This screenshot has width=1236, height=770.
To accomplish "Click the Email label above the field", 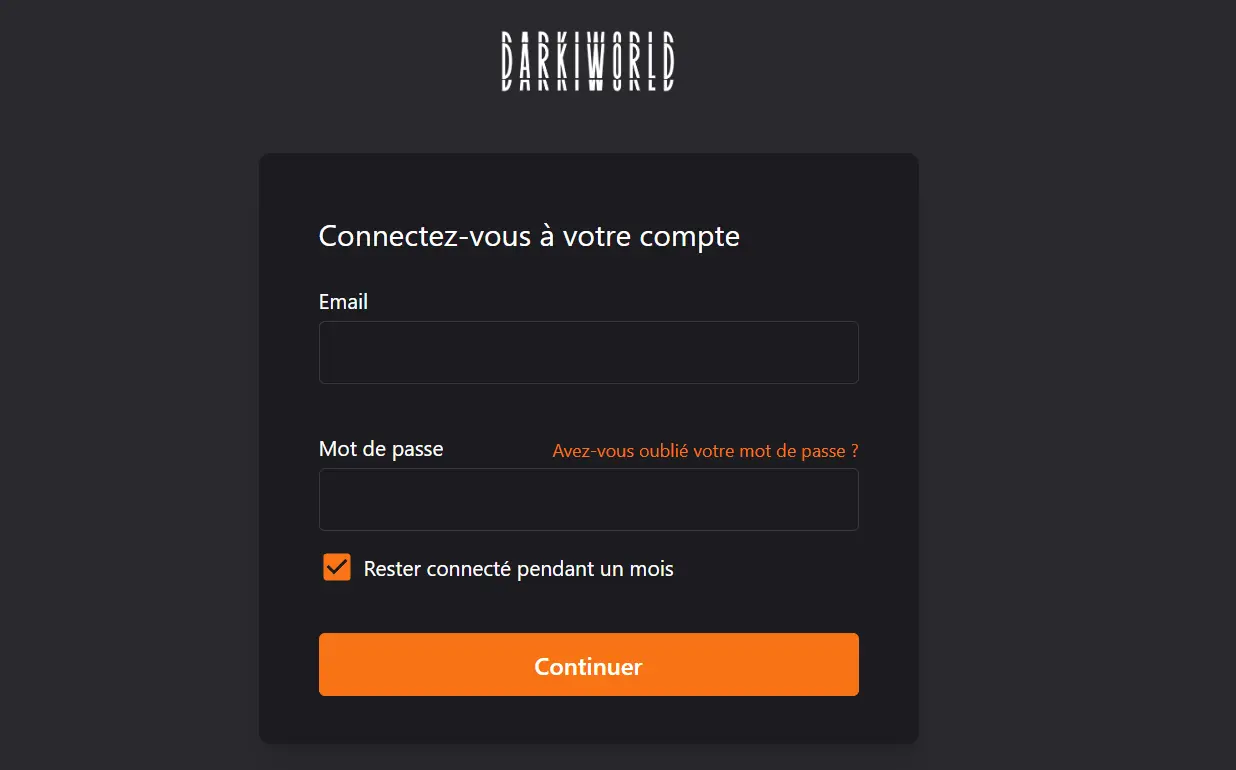I will click(343, 301).
